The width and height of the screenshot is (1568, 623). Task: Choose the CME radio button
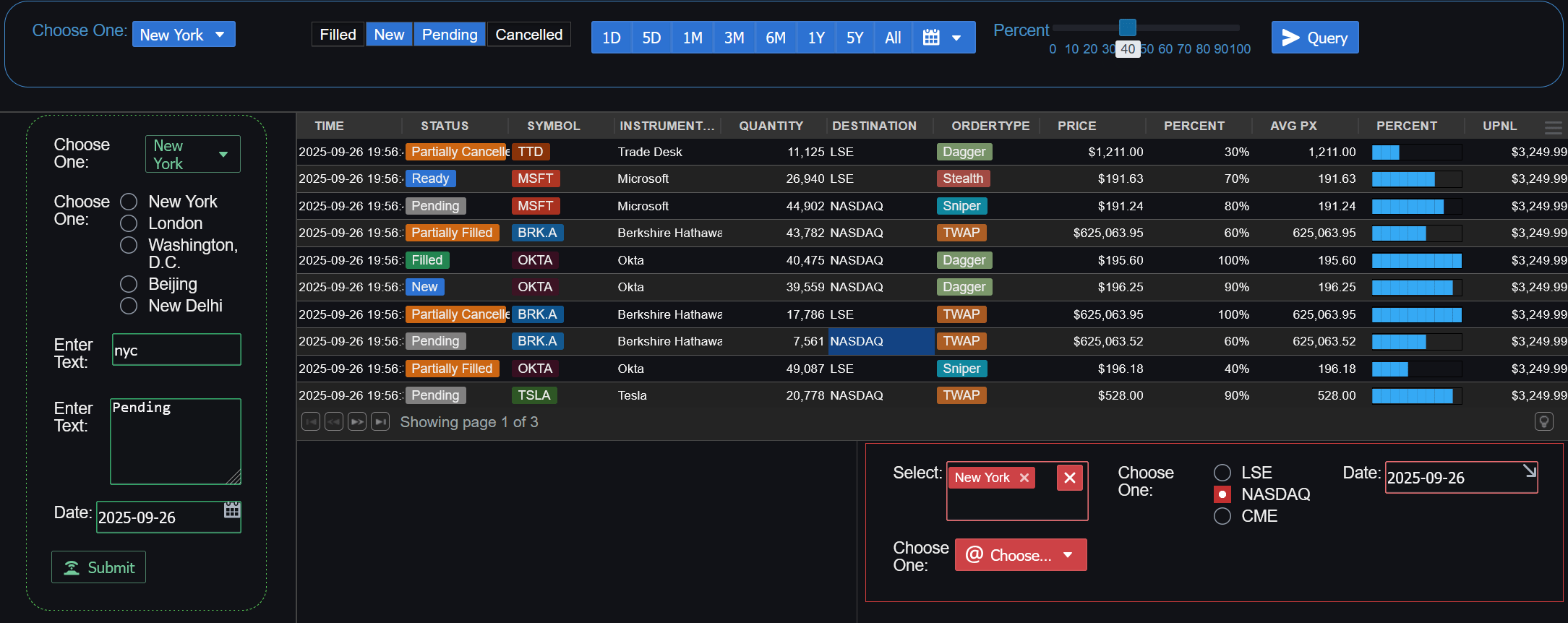[1222, 516]
